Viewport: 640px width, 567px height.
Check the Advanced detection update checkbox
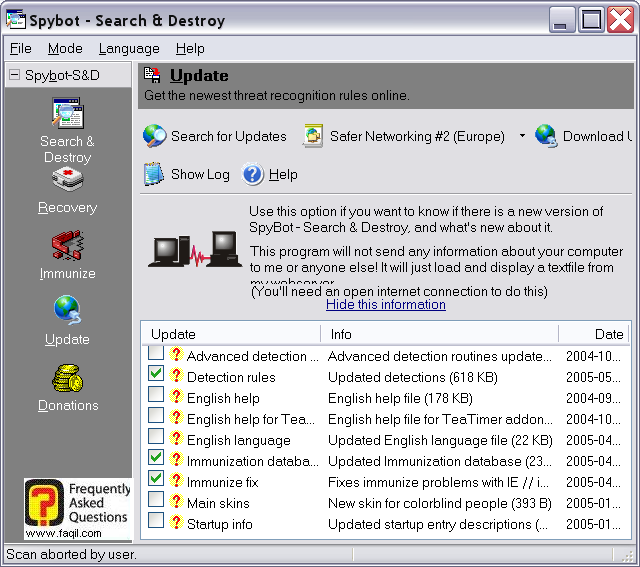click(x=156, y=353)
